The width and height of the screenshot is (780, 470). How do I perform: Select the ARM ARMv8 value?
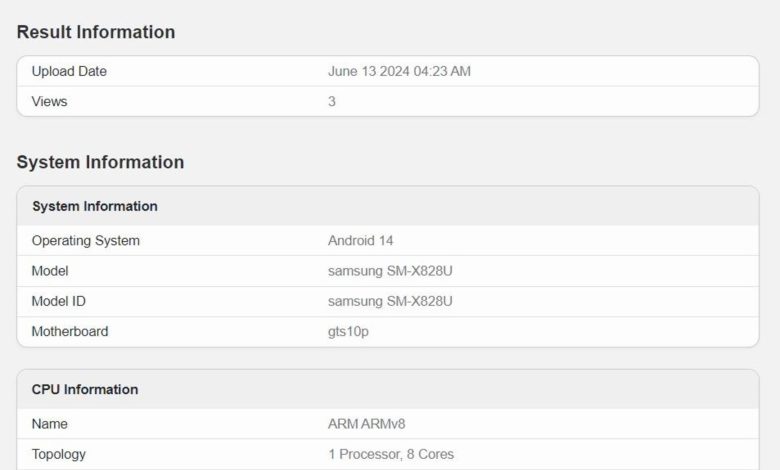(x=367, y=424)
